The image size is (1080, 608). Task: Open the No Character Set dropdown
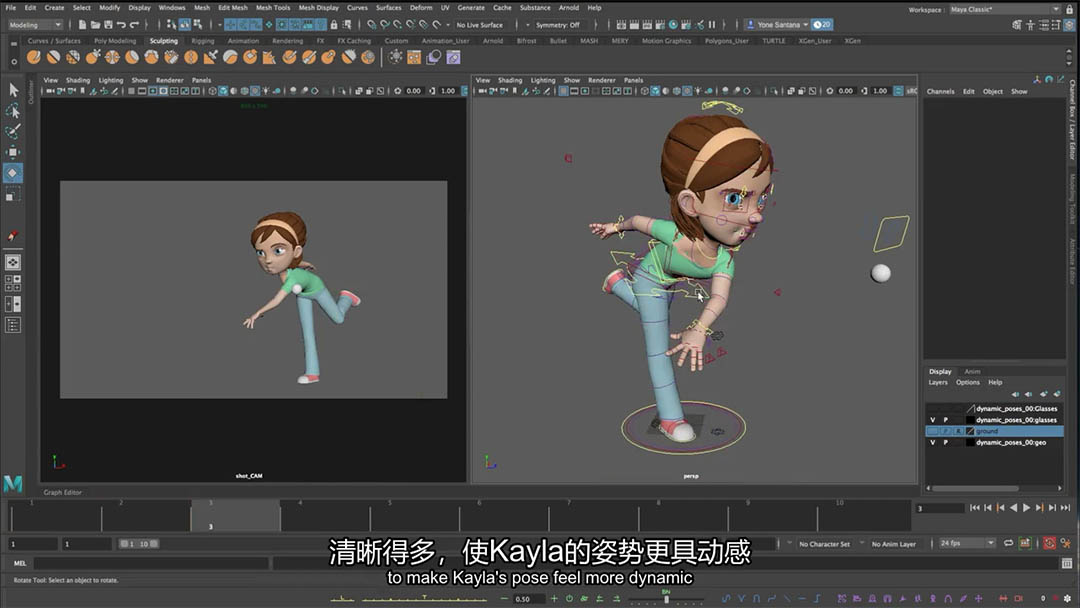click(x=824, y=544)
